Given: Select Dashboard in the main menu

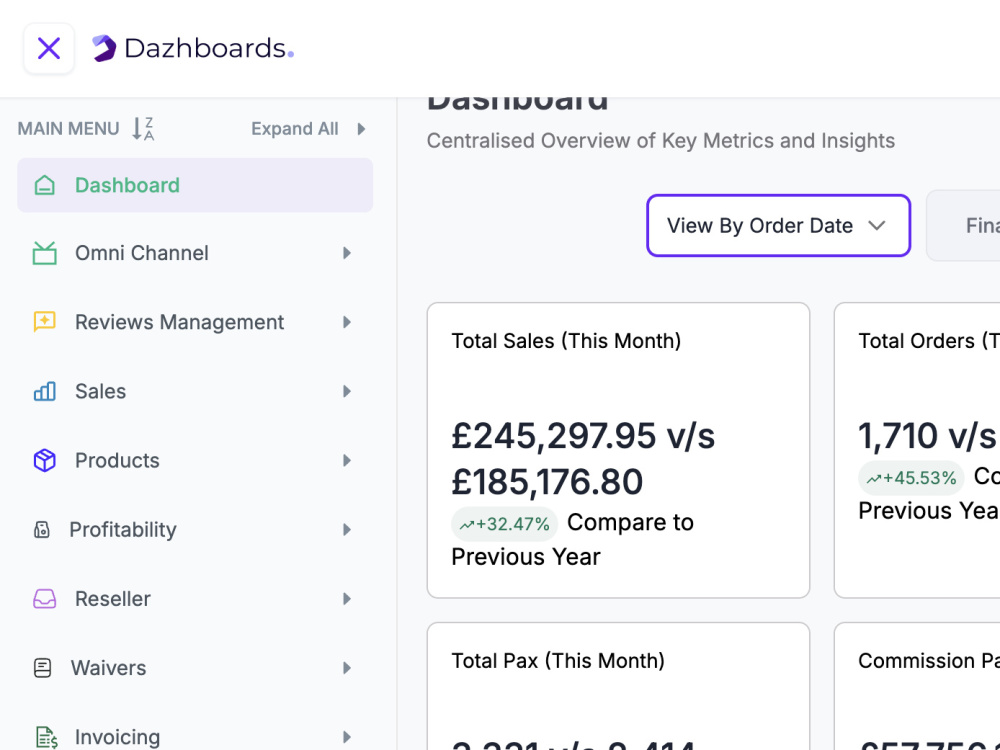Looking at the screenshot, I should [x=195, y=185].
